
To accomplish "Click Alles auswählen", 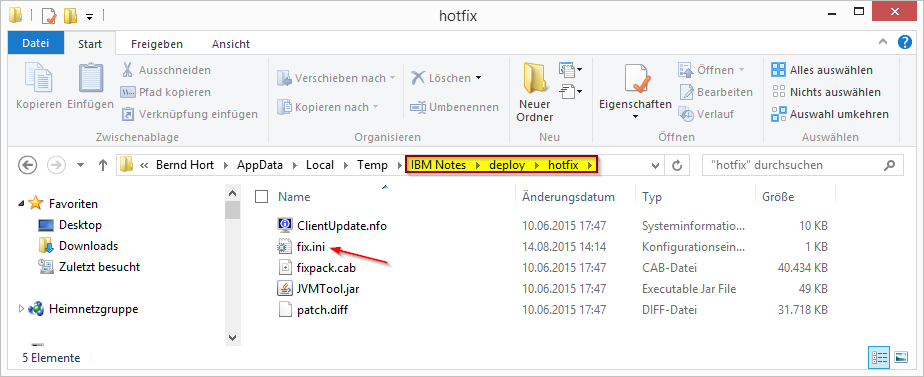I will (822, 70).
